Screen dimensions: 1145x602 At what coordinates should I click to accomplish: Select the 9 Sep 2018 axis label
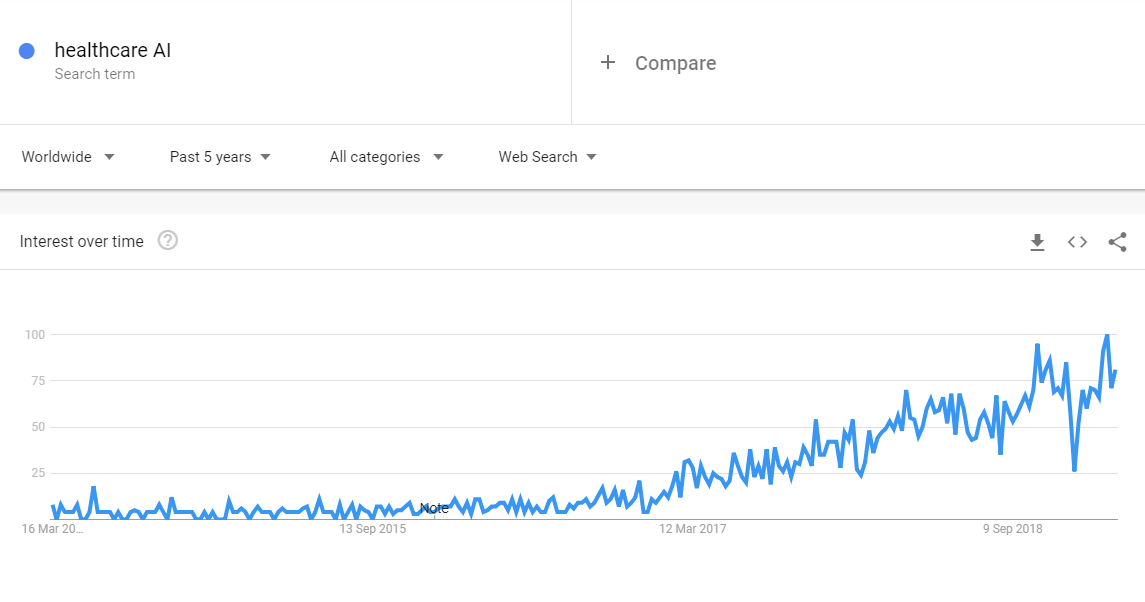[x=1012, y=529]
